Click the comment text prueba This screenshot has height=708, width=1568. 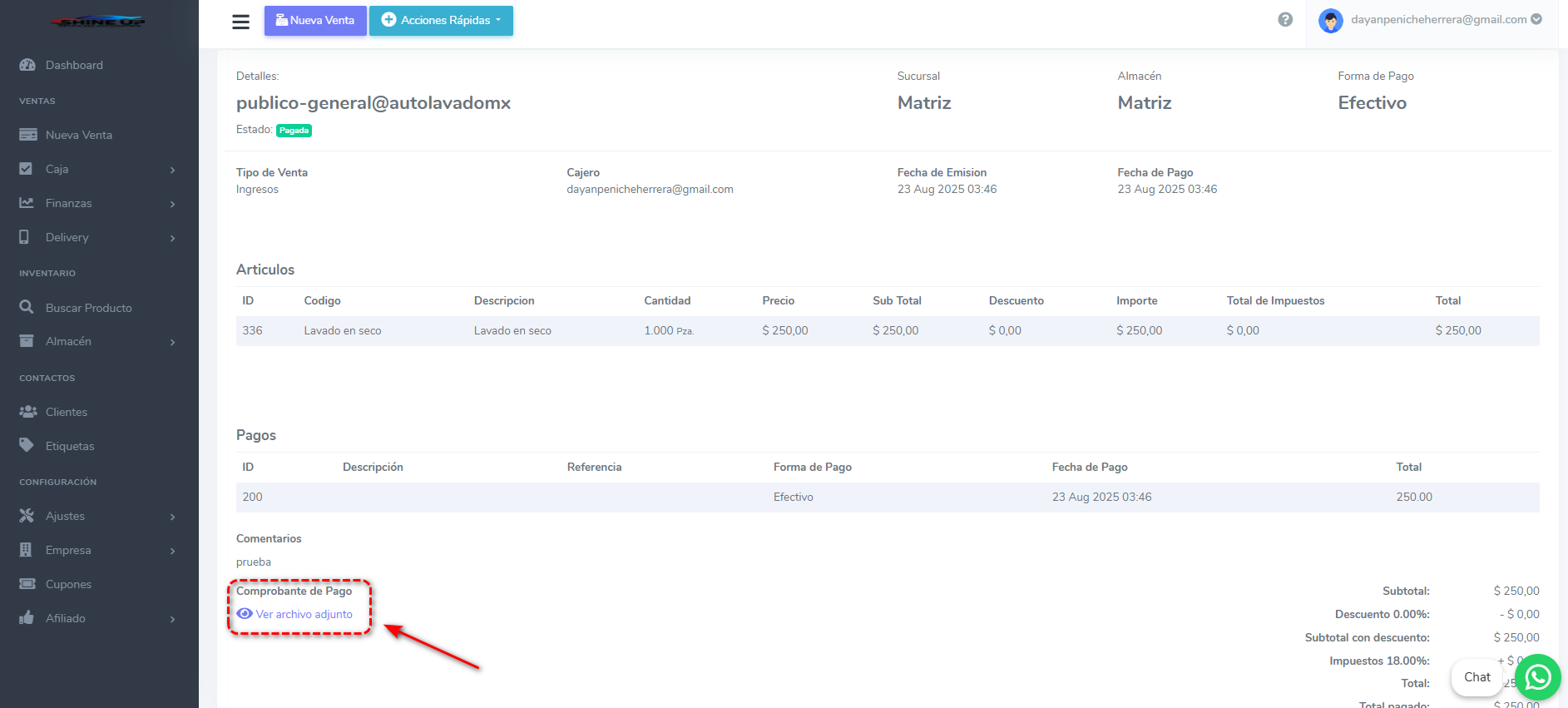point(254,562)
